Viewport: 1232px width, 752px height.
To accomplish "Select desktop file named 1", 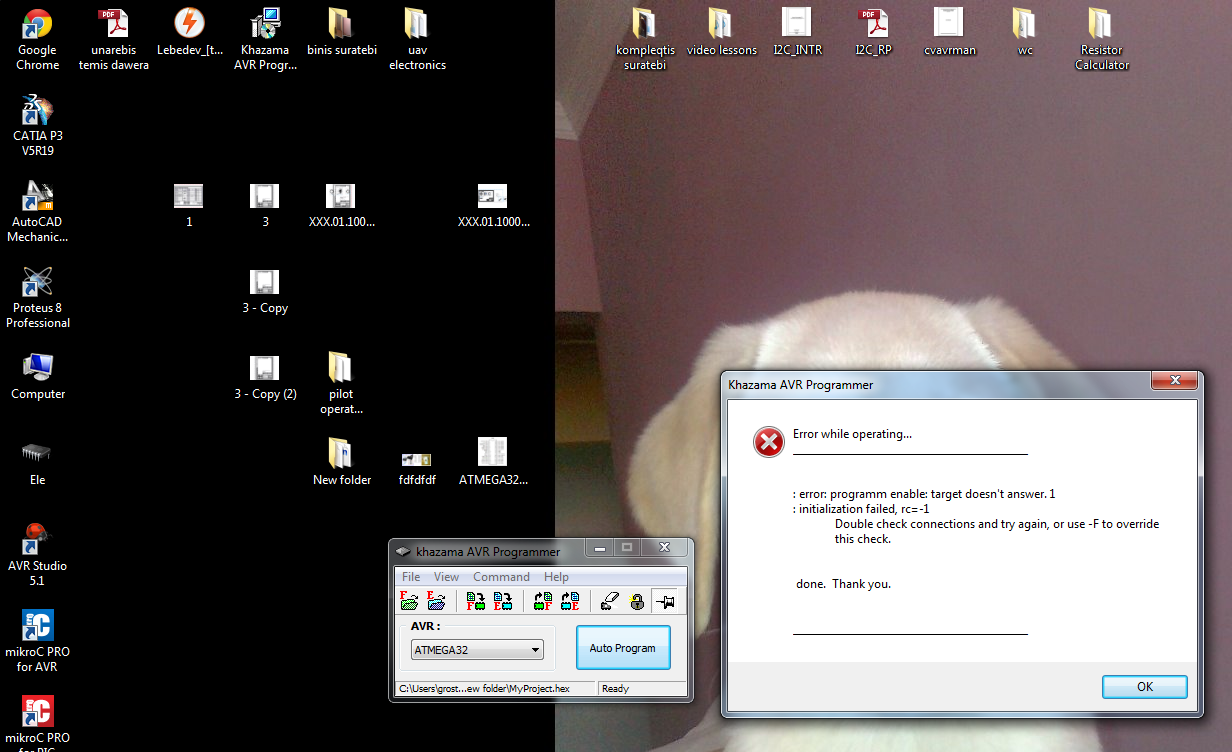I will (x=189, y=205).
